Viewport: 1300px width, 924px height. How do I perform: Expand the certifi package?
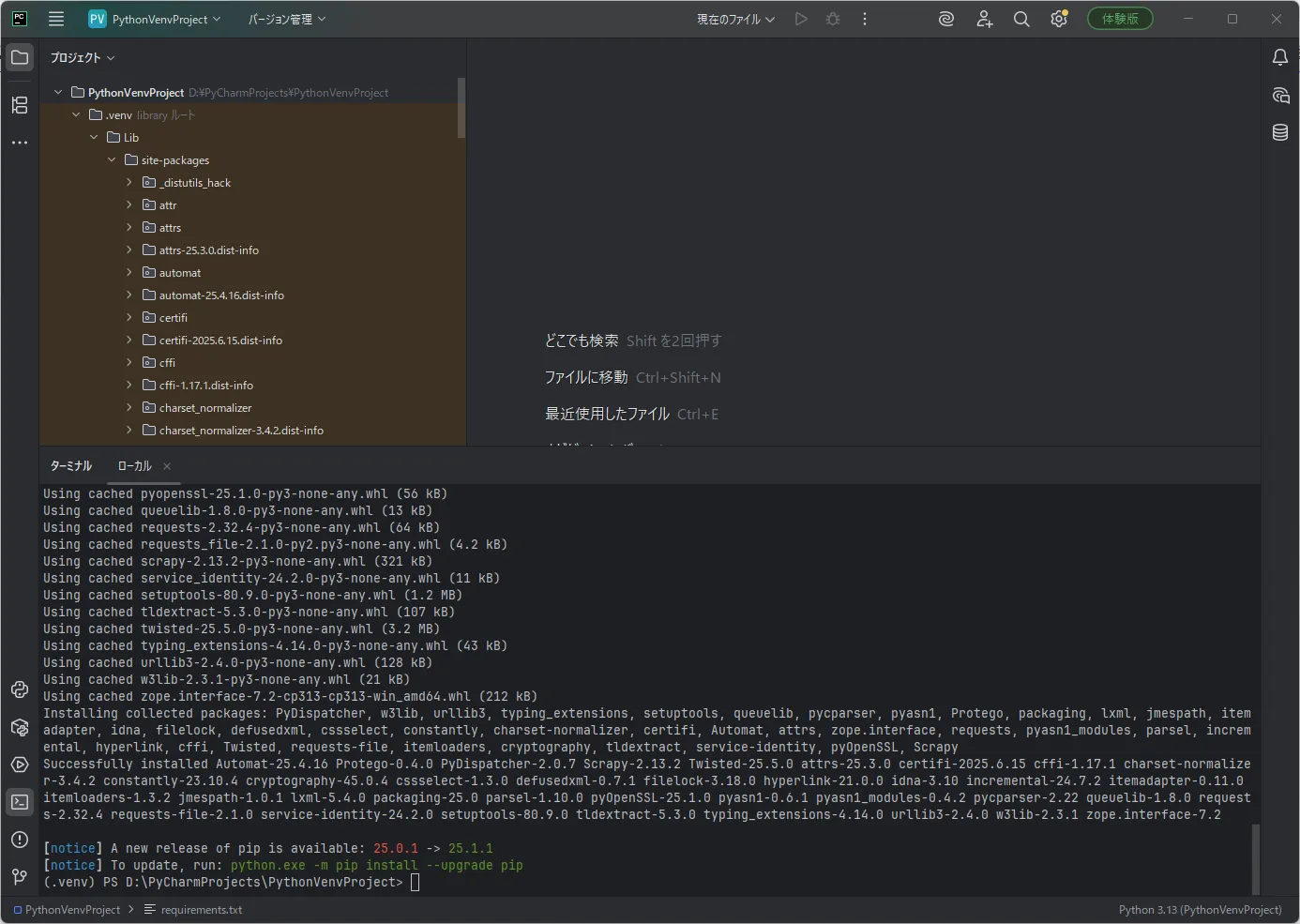tap(129, 317)
